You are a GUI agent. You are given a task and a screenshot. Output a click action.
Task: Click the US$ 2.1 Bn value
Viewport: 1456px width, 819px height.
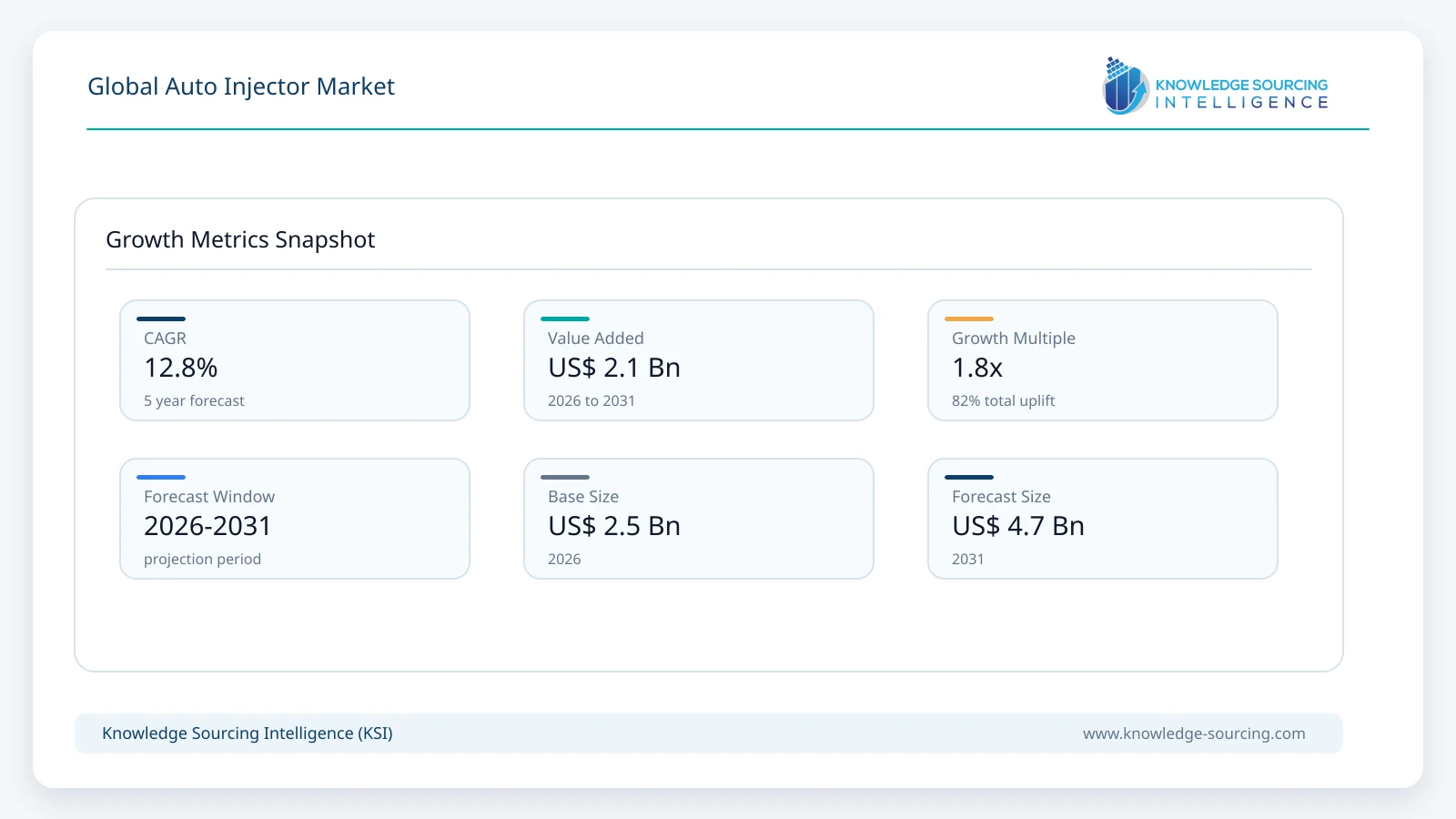coord(614,368)
